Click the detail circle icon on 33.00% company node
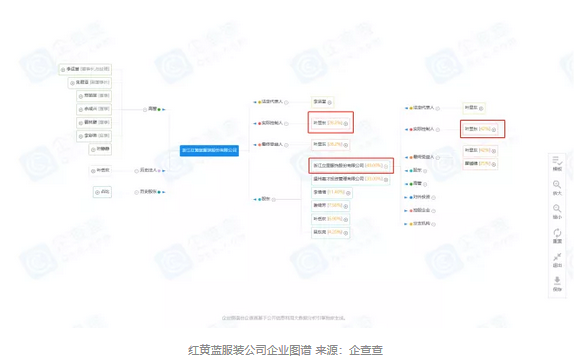Viewport: 584px width, 364px height. [x=386, y=180]
